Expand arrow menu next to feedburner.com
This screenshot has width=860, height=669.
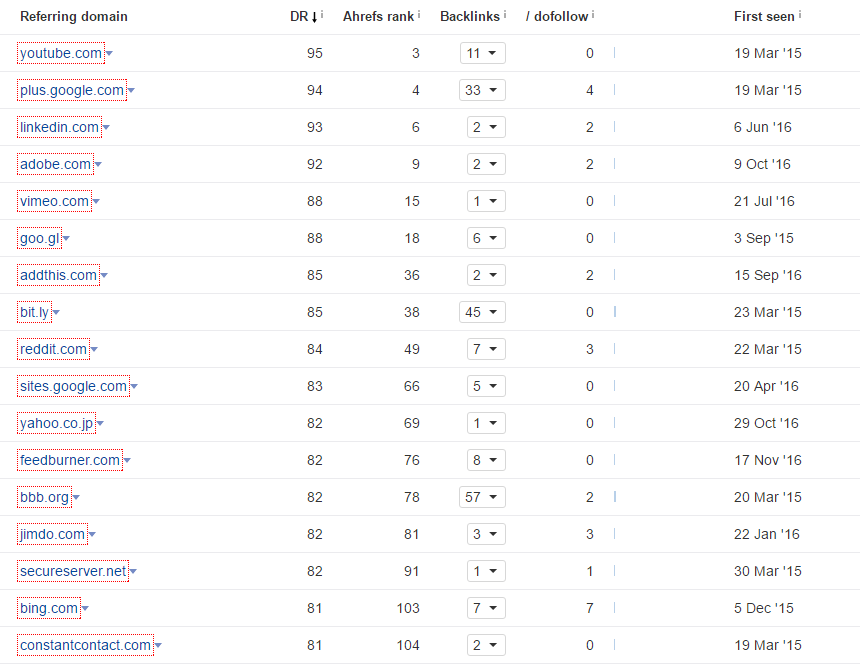coord(127,461)
